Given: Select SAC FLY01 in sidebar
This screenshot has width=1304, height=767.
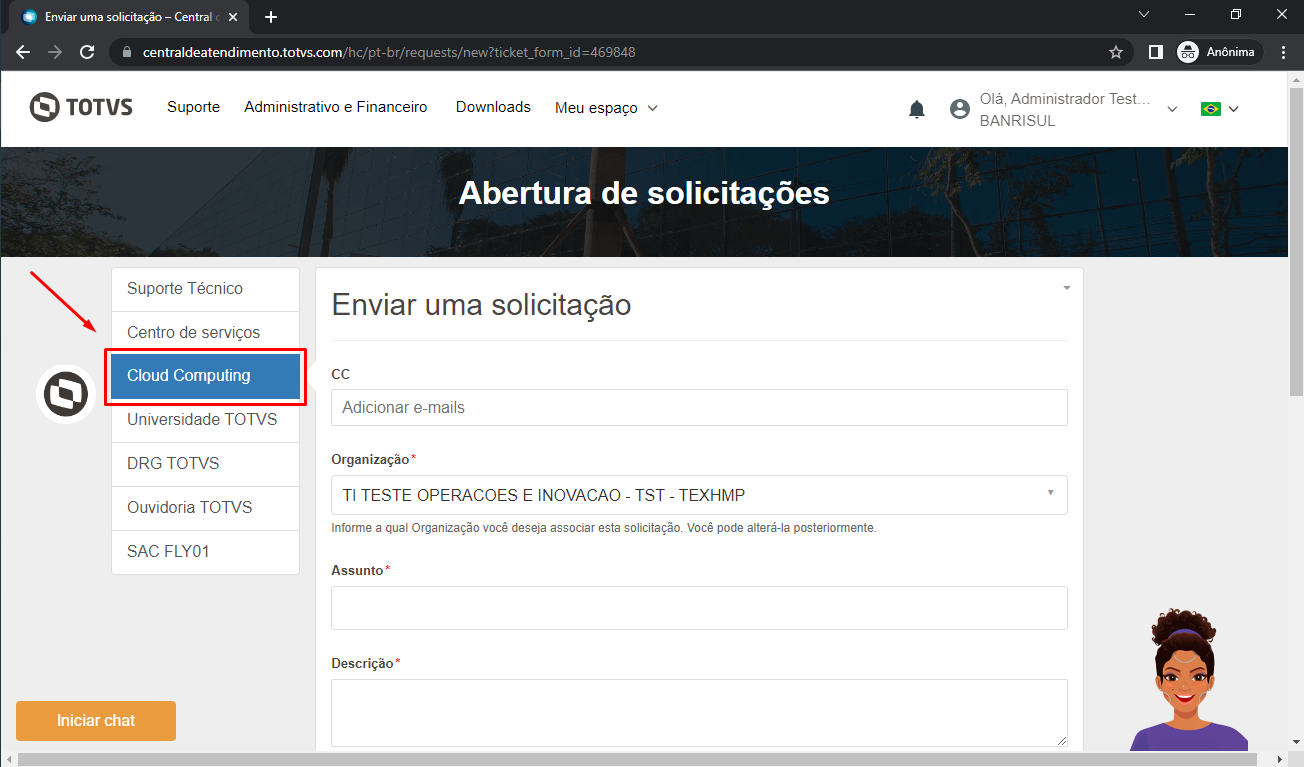Looking at the screenshot, I should coord(205,552).
